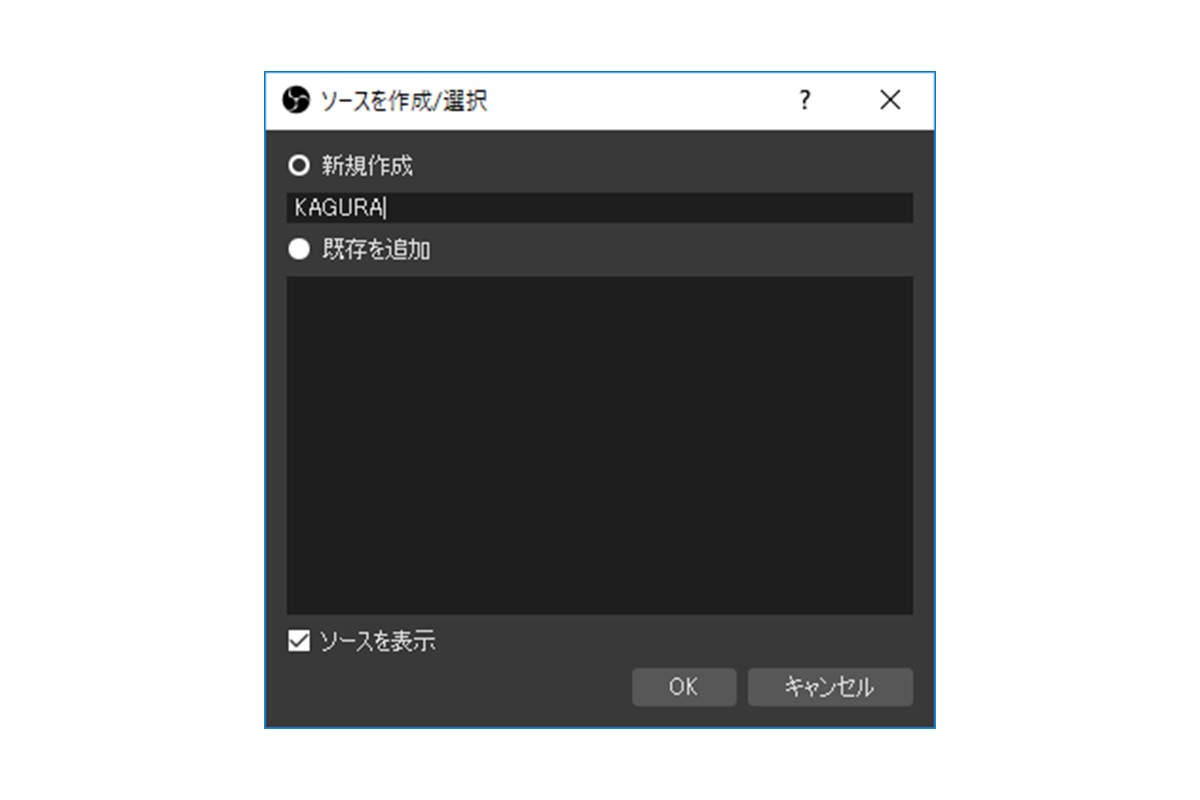Image resolution: width=1200 pixels, height=800 pixels.
Task: Choose the 既存を追加 radio button
Action: click(299, 250)
